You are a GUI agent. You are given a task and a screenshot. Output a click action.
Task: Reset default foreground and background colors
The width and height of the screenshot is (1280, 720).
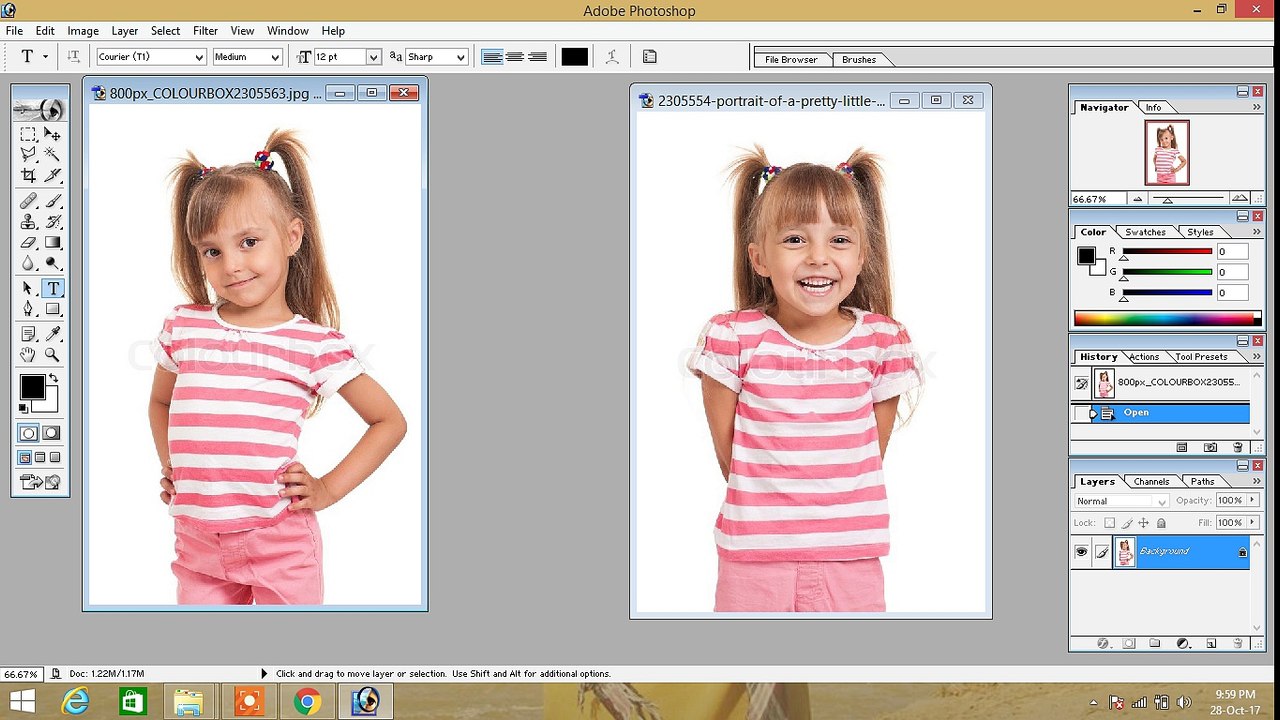tap(22, 407)
